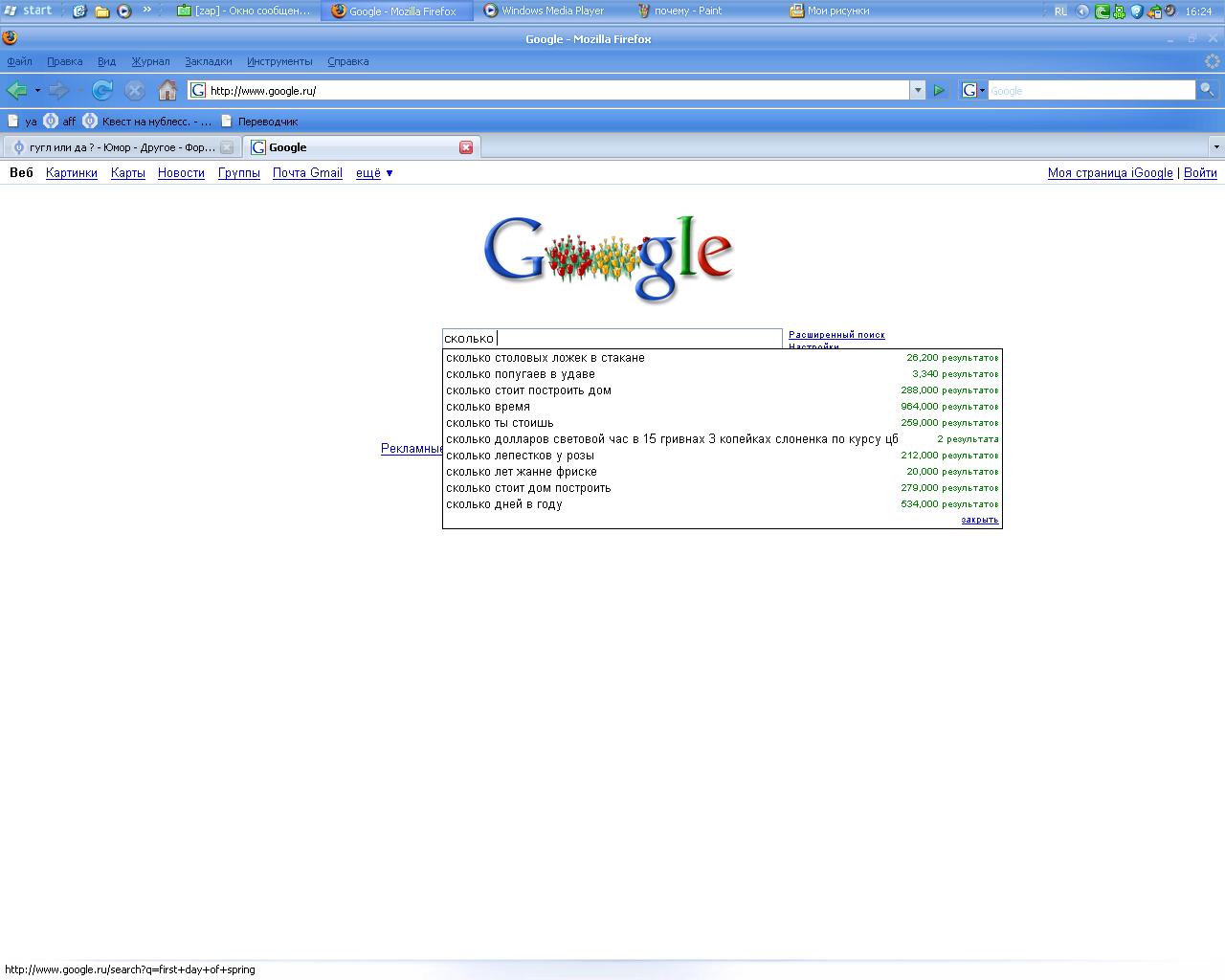Launch Media Player from quick launch icon
Screen dimensions: 1225x980
click(123, 11)
